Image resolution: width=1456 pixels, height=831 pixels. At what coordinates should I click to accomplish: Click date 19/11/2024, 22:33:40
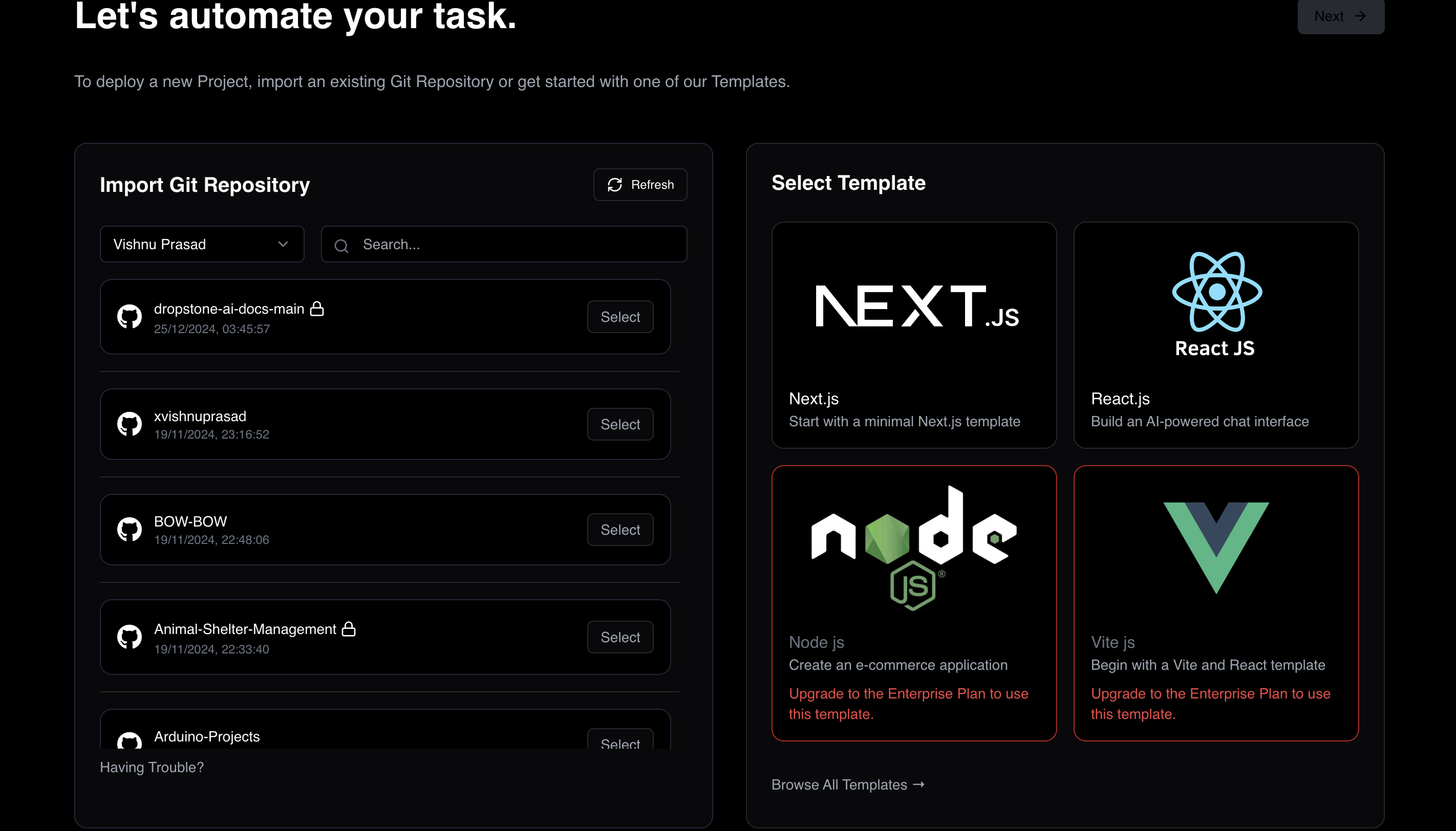click(212, 649)
